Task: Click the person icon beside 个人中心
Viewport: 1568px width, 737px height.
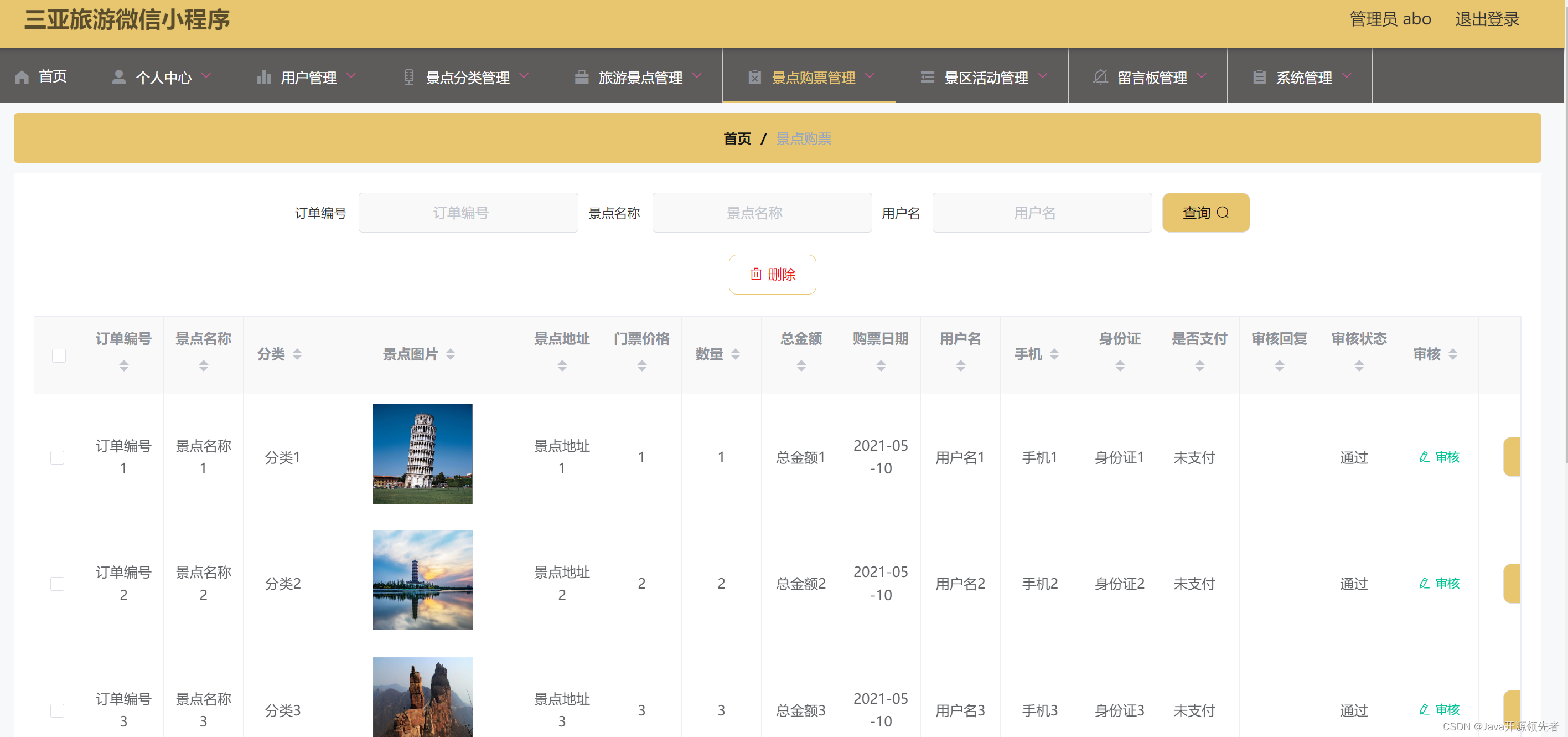Action: pyautogui.click(x=118, y=77)
